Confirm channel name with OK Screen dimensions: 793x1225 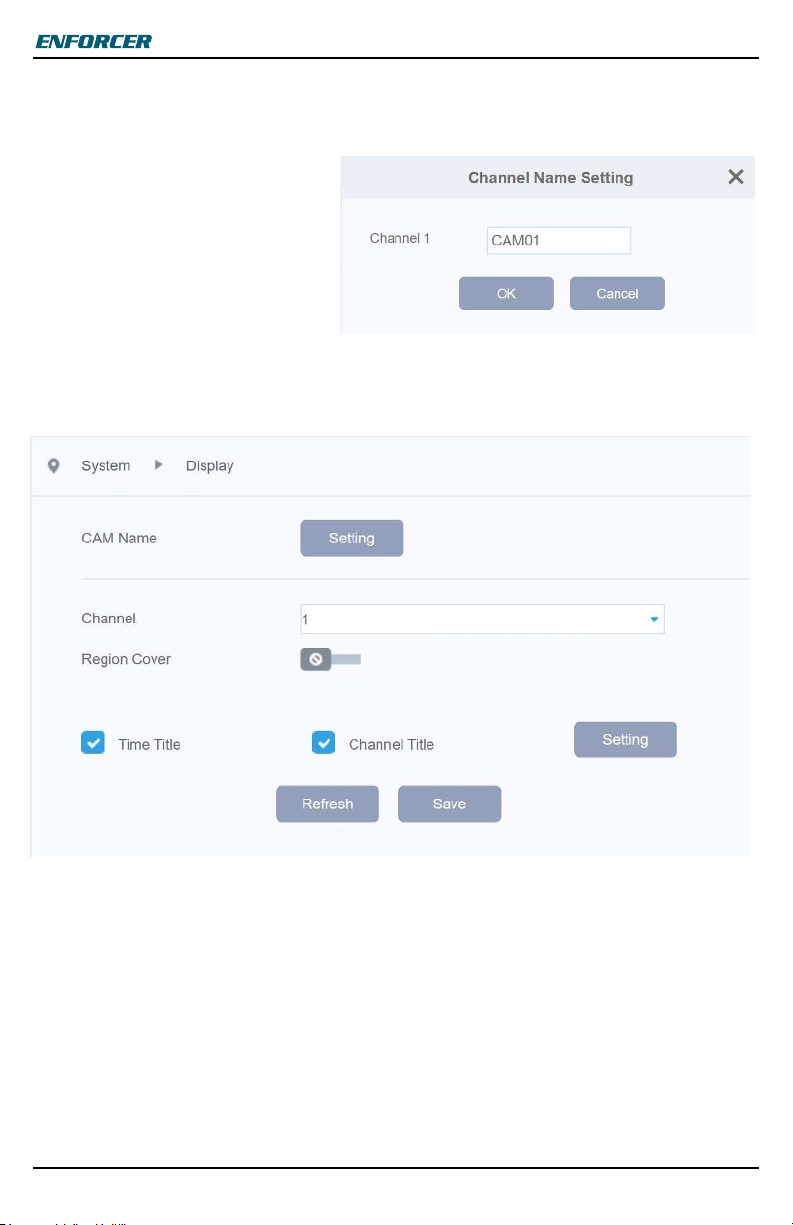click(506, 293)
